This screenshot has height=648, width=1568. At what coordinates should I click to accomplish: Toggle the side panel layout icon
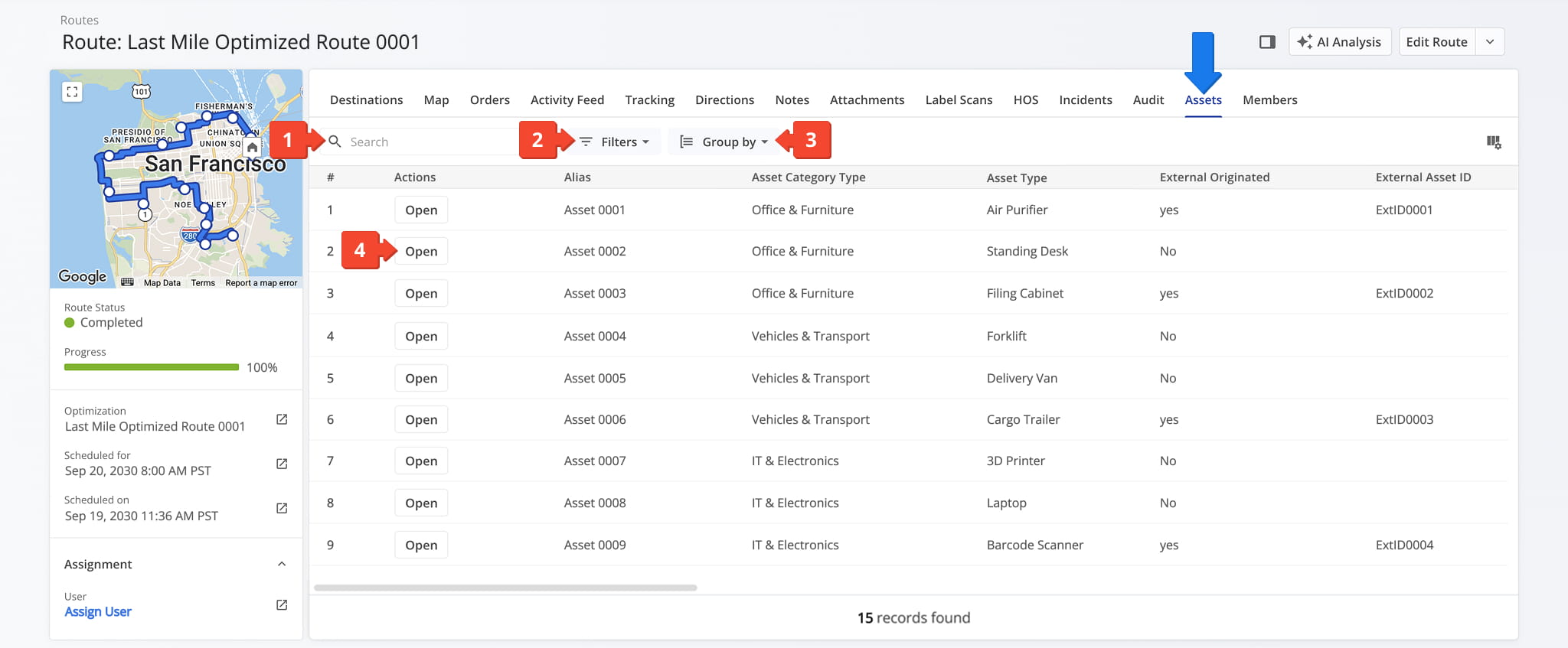click(x=1267, y=42)
